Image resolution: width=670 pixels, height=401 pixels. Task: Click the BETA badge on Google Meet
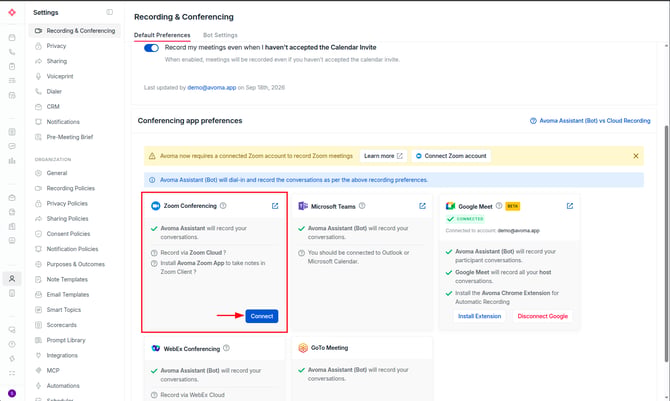point(512,206)
